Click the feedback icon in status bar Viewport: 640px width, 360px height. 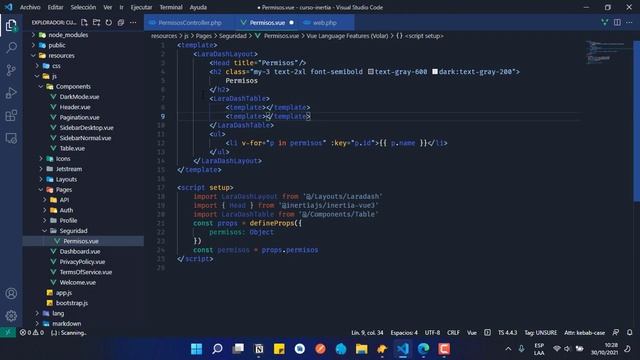click(616, 333)
